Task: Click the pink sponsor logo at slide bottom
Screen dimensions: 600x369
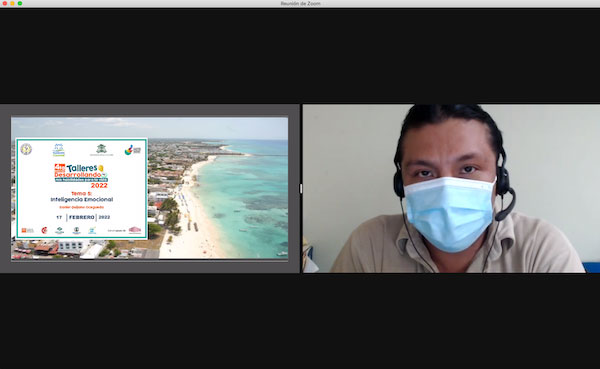Action: pos(135,230)
